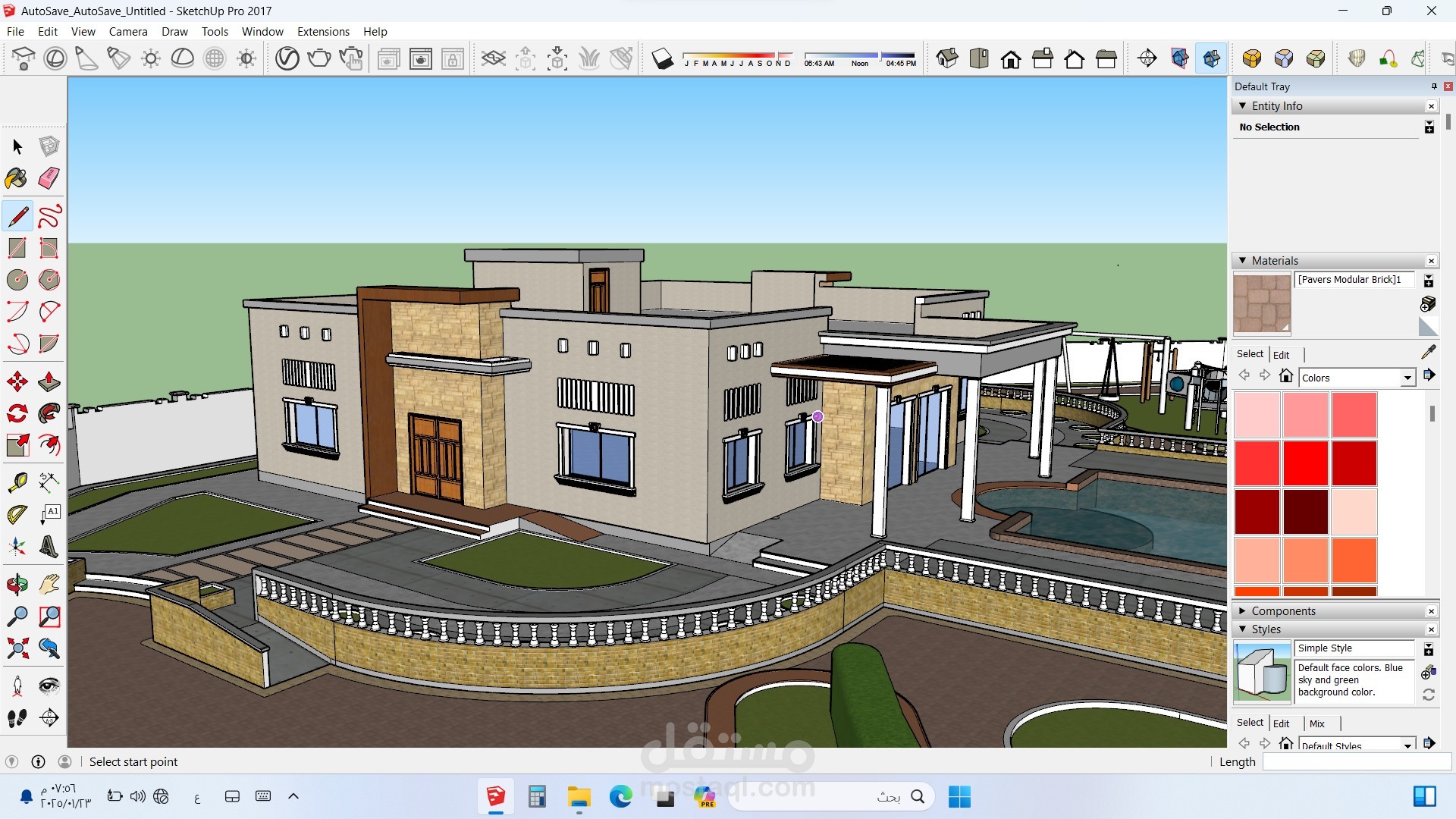Choose the Move tool

point(17,381)
